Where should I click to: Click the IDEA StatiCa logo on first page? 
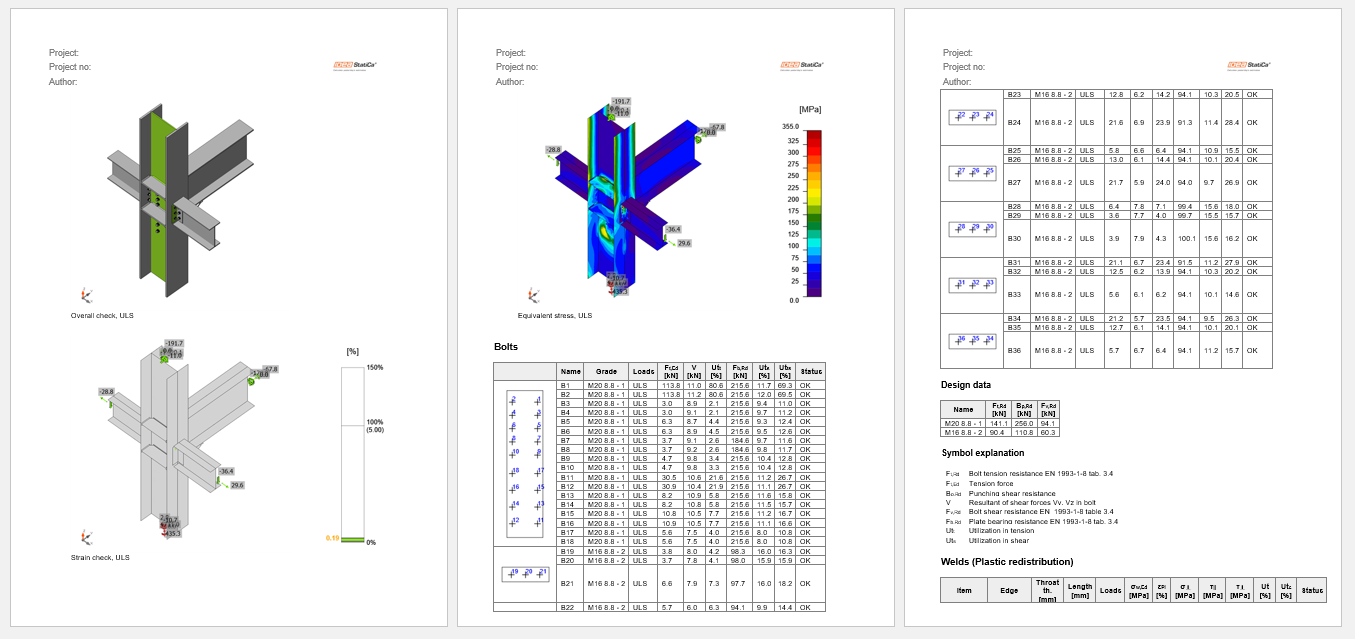[354, 66]
